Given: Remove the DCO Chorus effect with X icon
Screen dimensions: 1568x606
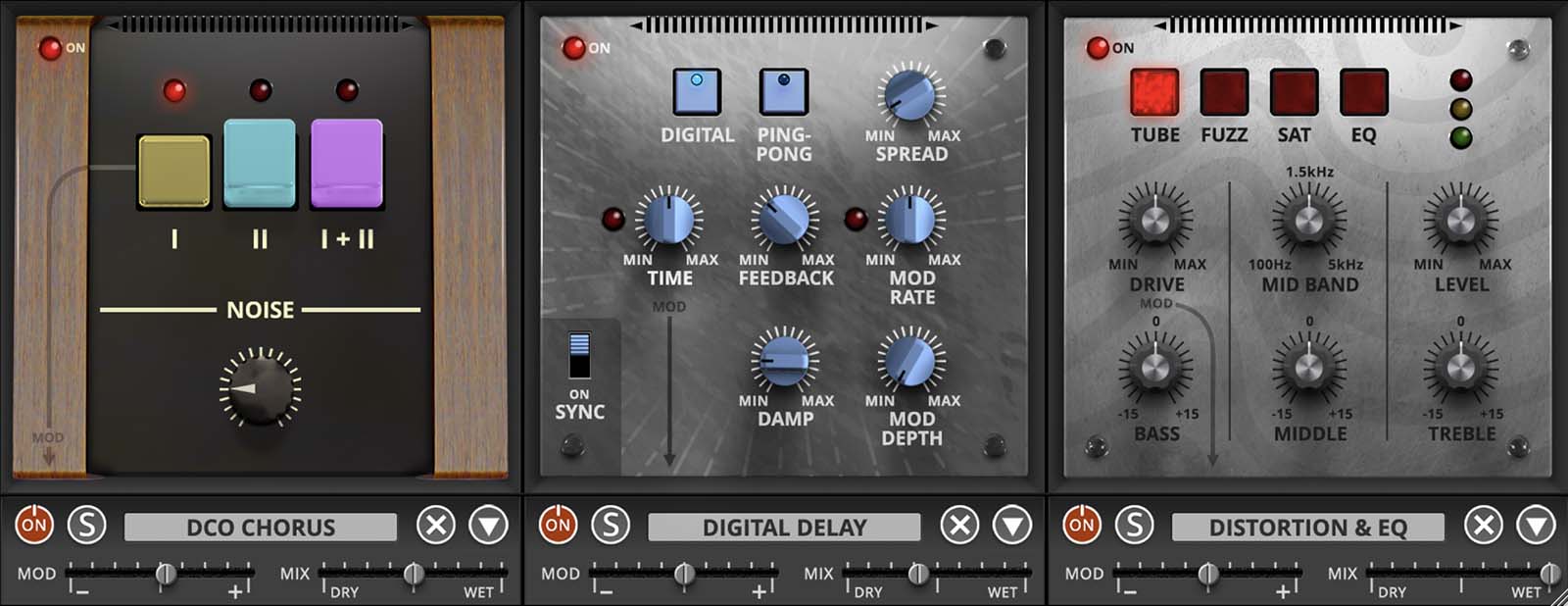Looking at the screenshot, I should tap(435, 526).
